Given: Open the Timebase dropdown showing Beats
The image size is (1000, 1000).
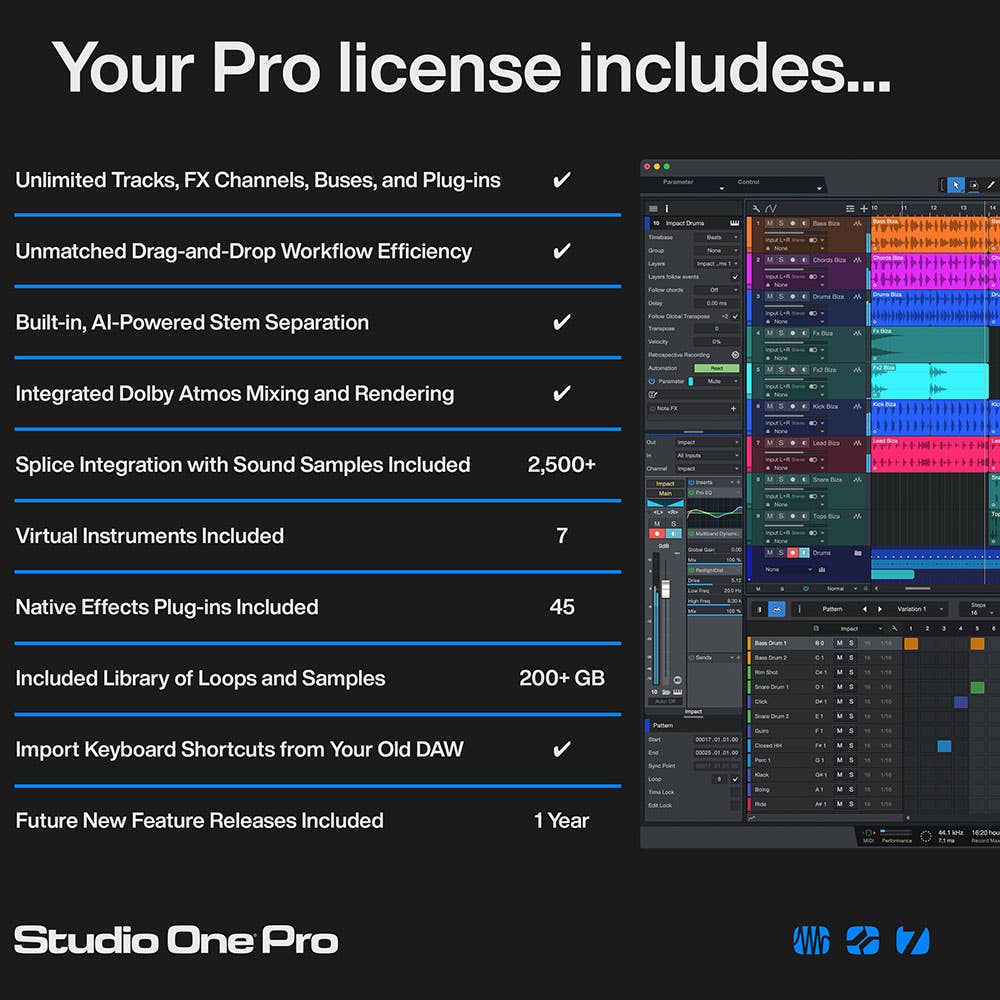Looking at the screenshot, I should 715,237.
